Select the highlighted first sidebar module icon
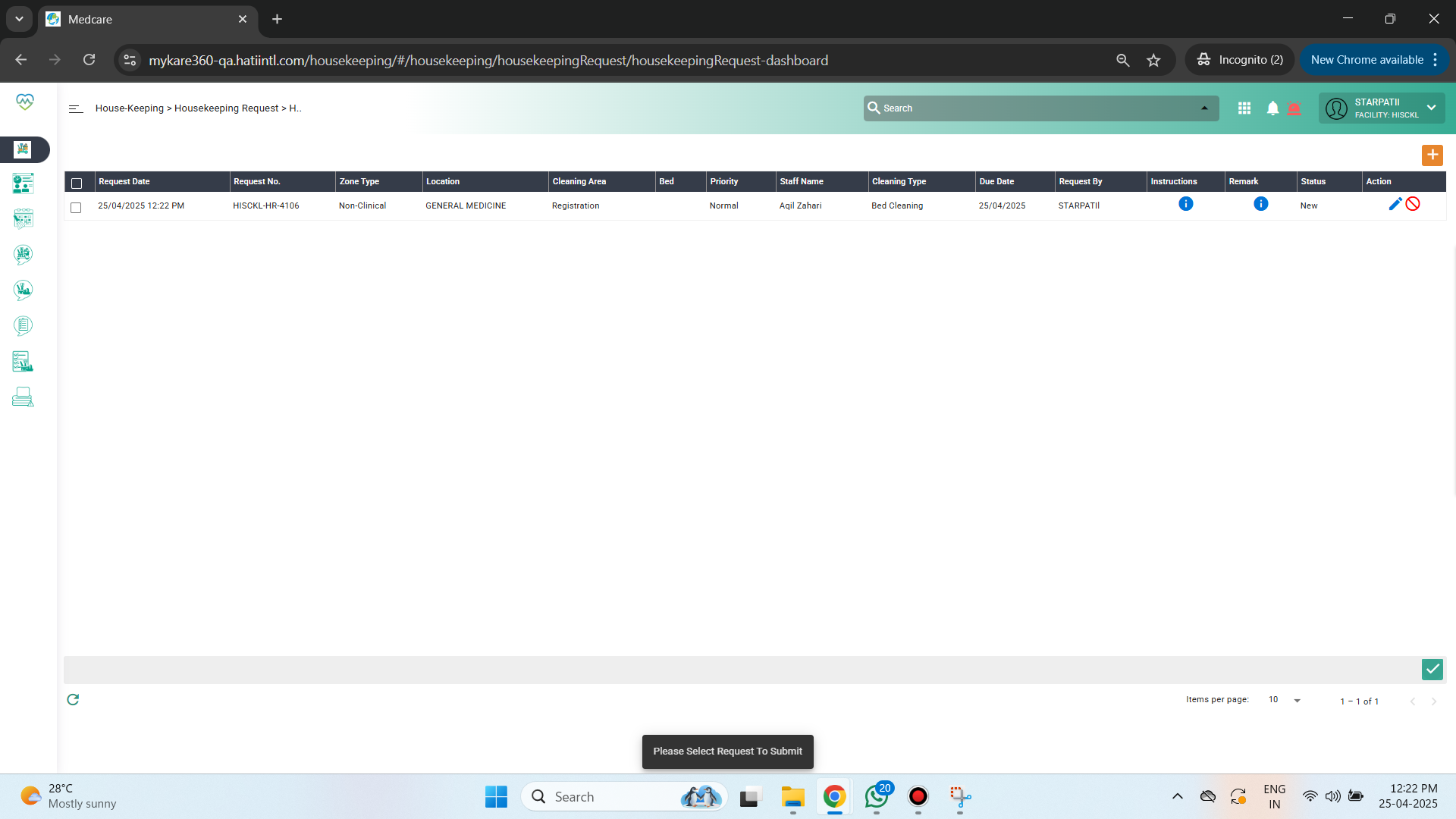This screenshot has height=819, width=1456. (23, 149)
